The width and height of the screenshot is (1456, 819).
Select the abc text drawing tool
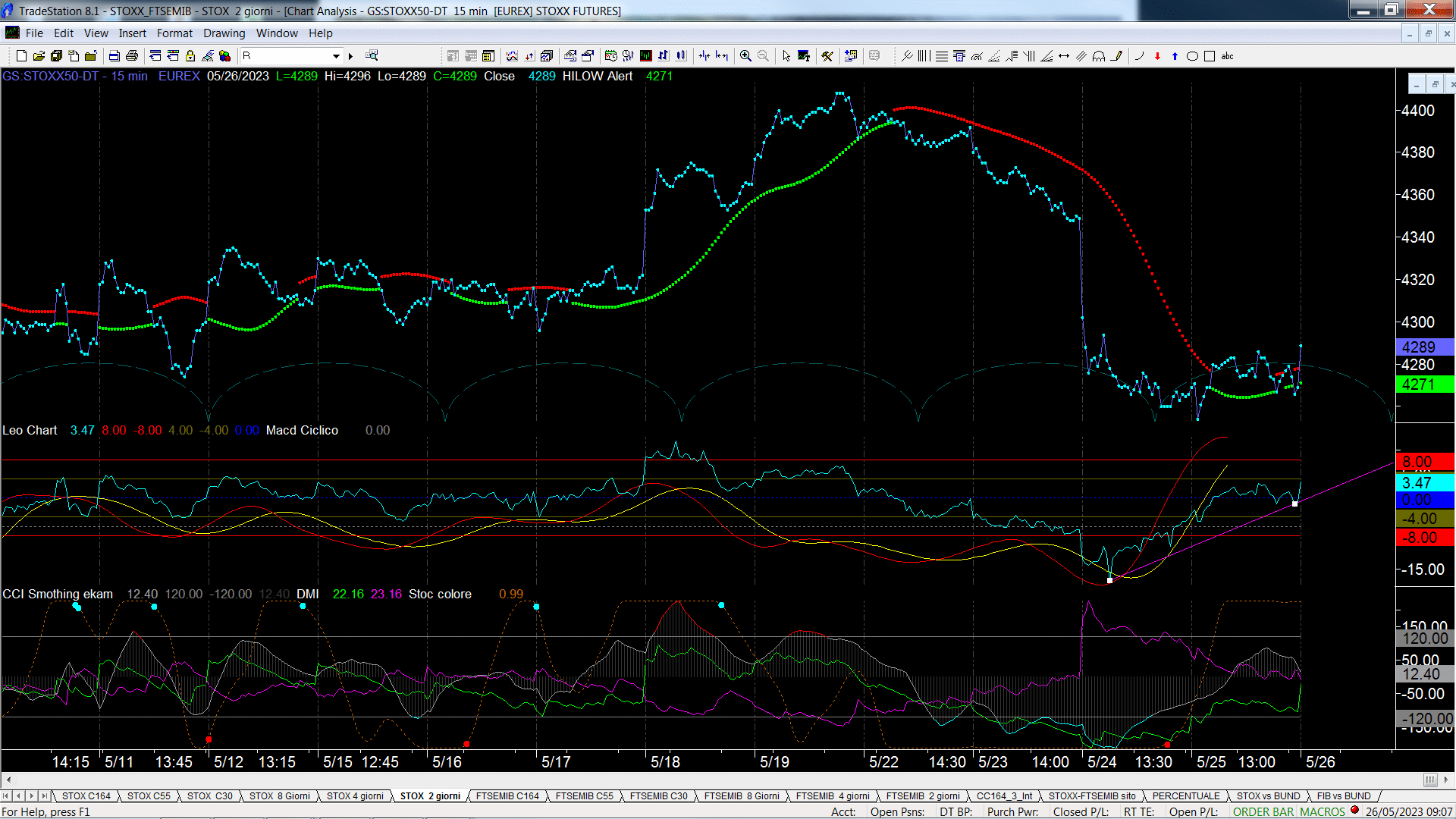(1228, 55)
